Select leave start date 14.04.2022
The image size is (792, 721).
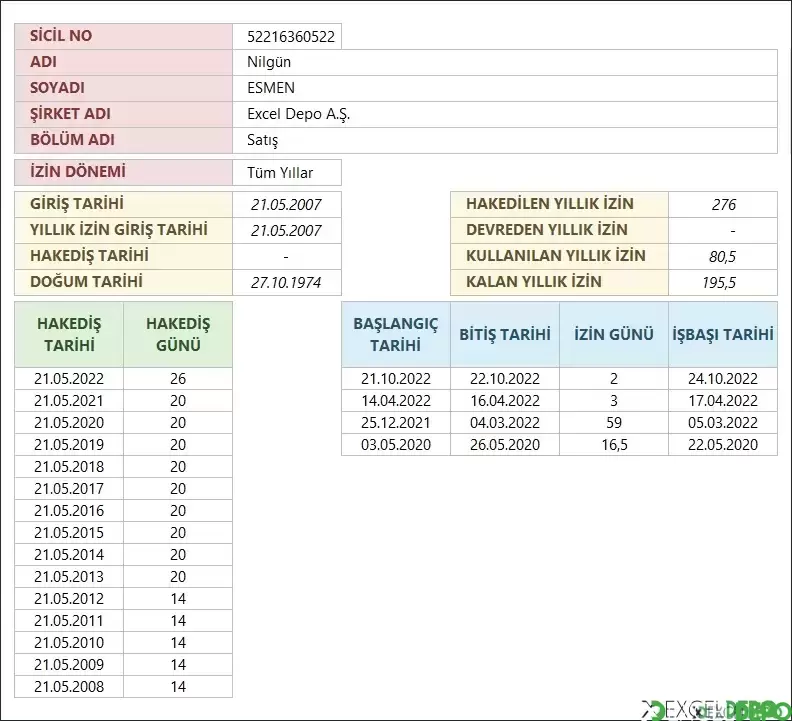tap(395, 401)
